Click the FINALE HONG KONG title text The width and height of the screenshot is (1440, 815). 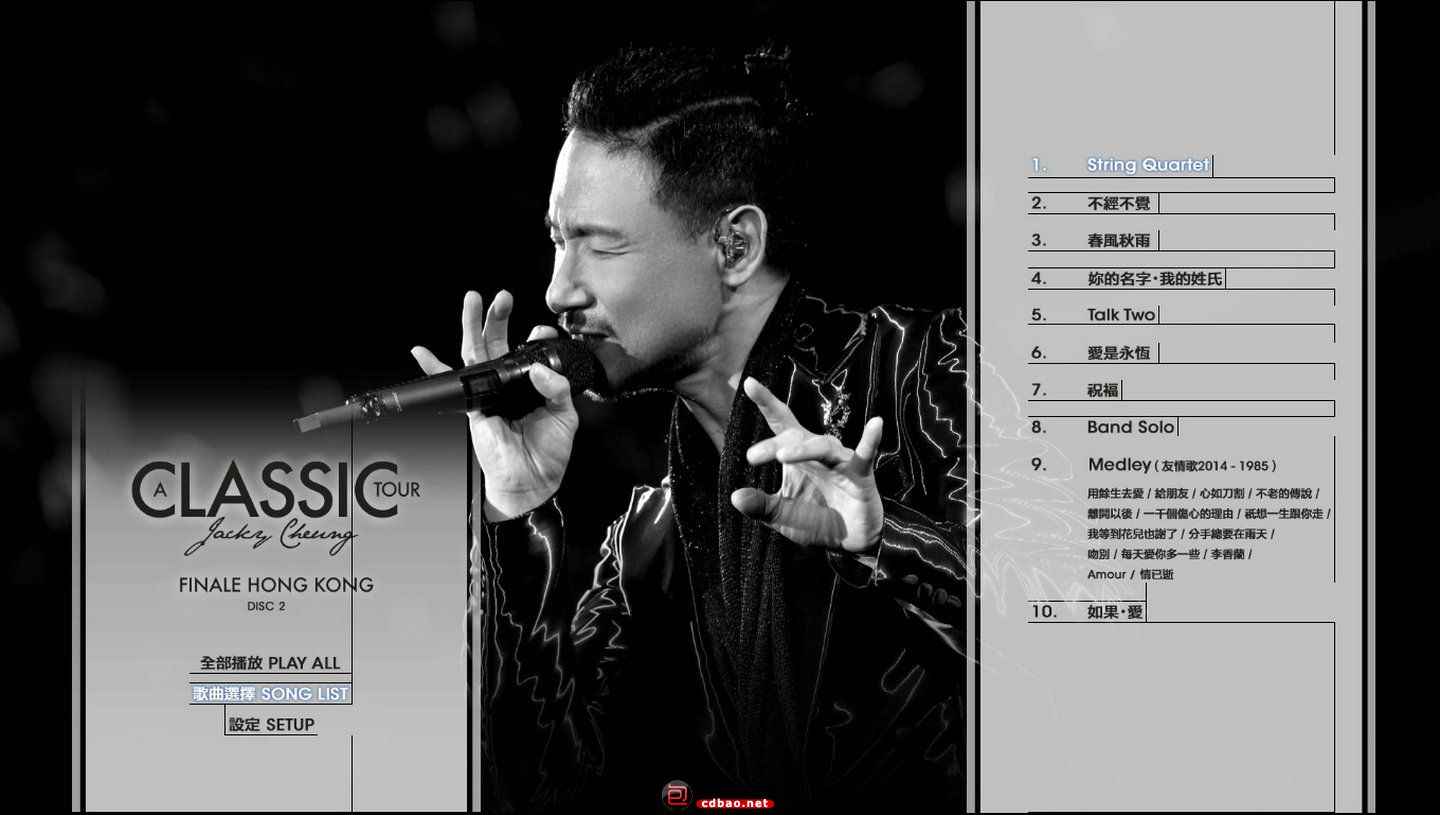click(x=276, y=585)
